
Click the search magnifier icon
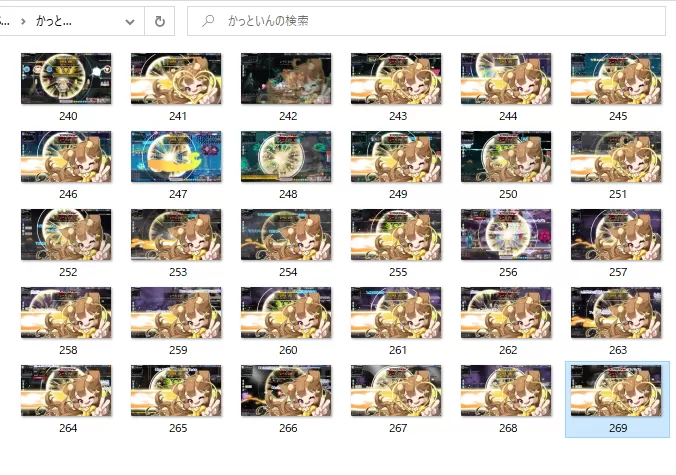[x=208, y=21]
